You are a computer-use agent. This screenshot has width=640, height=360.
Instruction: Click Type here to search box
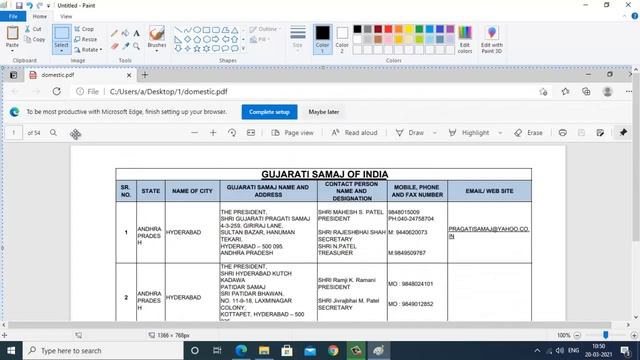click(x=103, y=351)
